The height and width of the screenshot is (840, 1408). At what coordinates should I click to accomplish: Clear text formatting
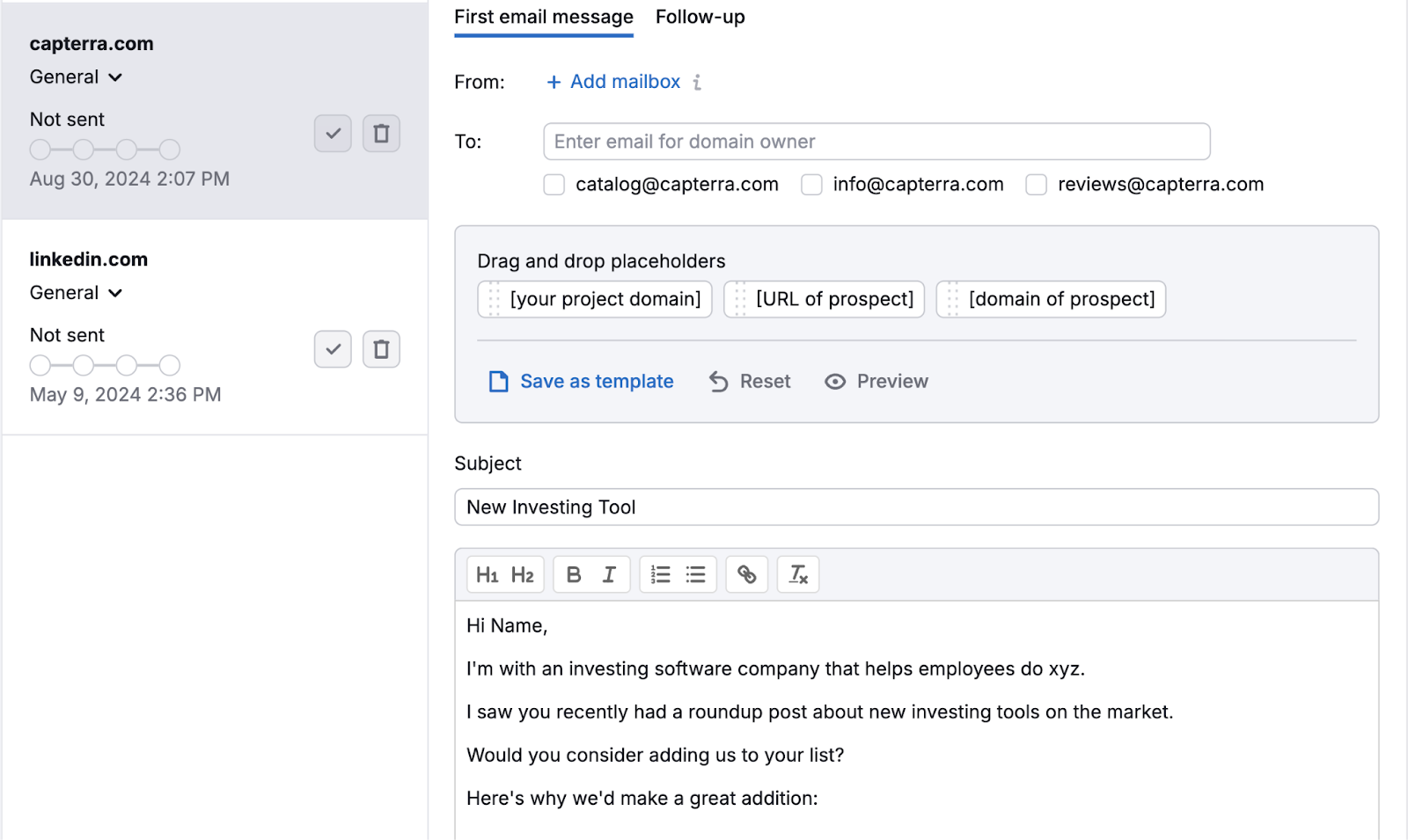tap(798, 574)
